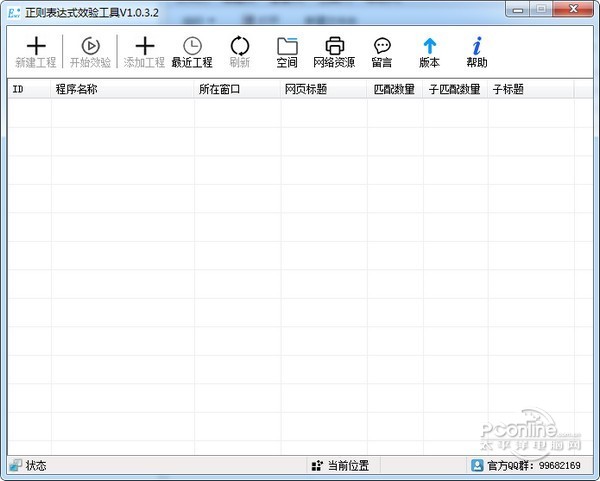This screenshot has height=481, width=600.
Task: Sort by 程序名称 column header
Action: (x=122, y=89)
